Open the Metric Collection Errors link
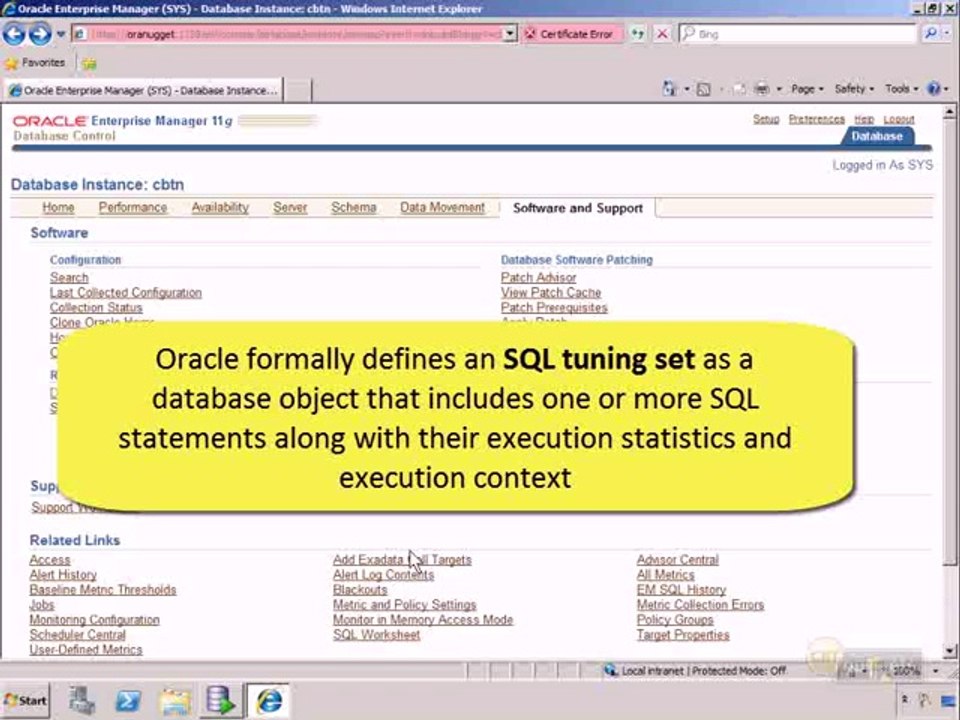The image size is (960, 720). pyautogui.click(x=700, y=605)
